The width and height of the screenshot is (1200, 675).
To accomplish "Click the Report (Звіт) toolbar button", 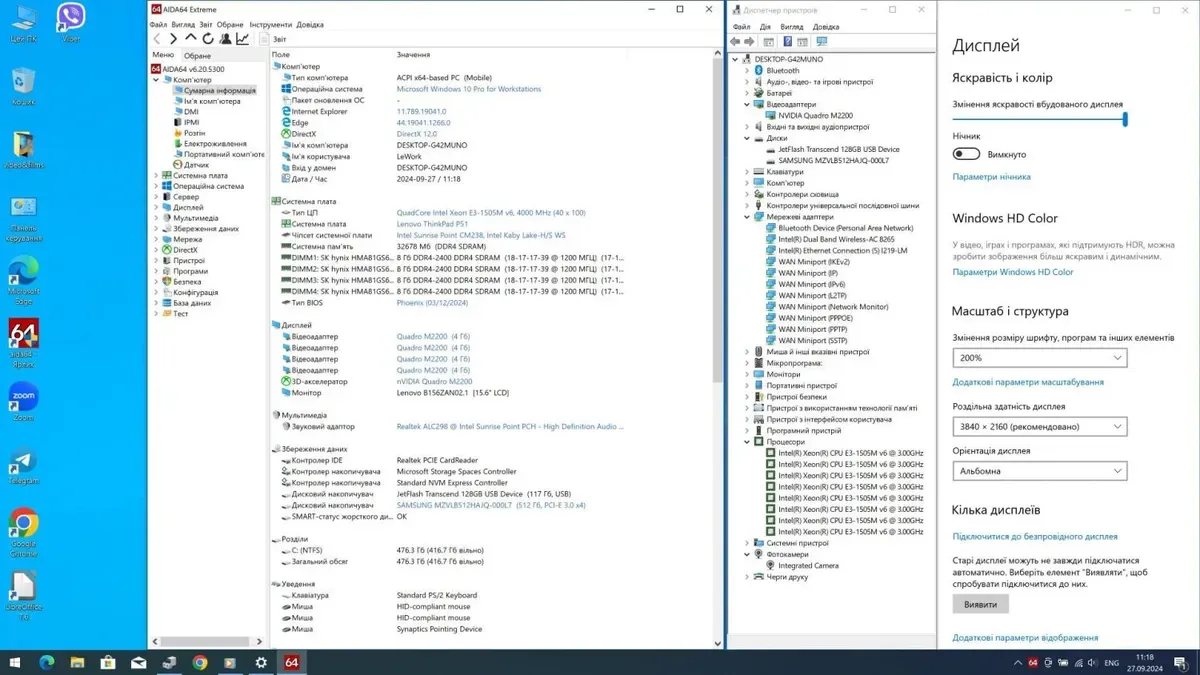I will [x=273, y=39].
